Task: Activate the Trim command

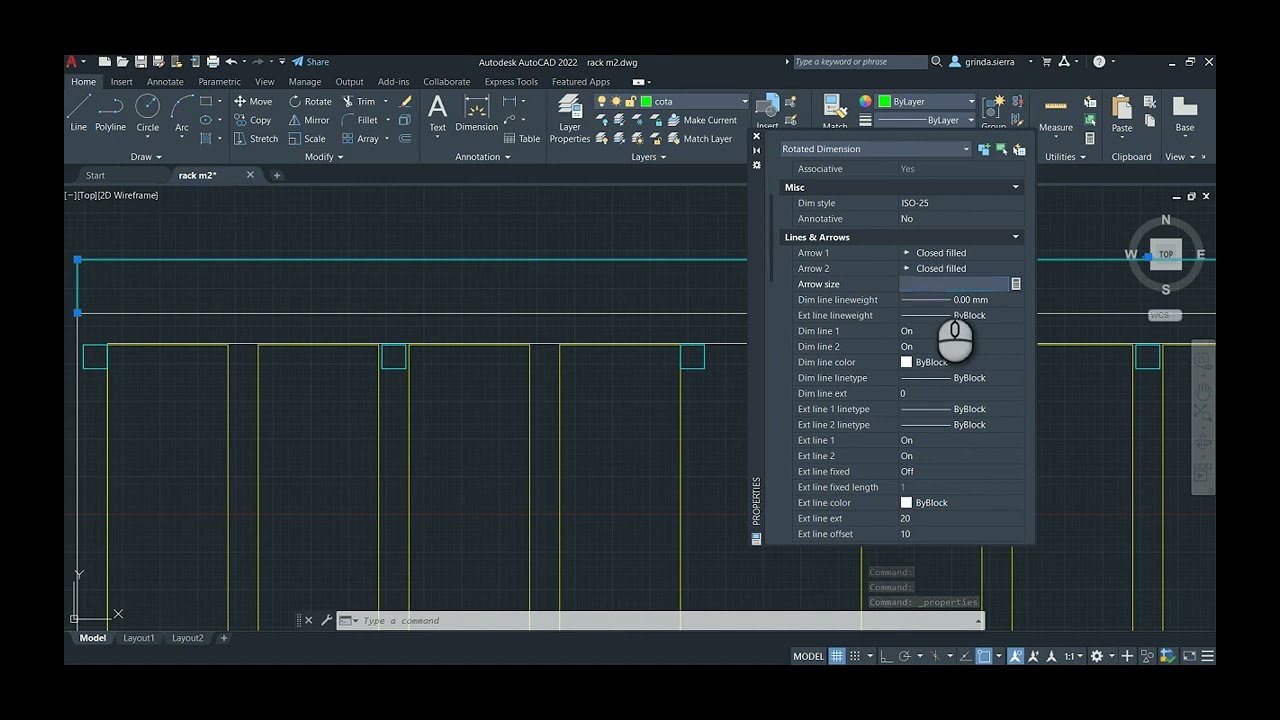Action: click(358, 101)
